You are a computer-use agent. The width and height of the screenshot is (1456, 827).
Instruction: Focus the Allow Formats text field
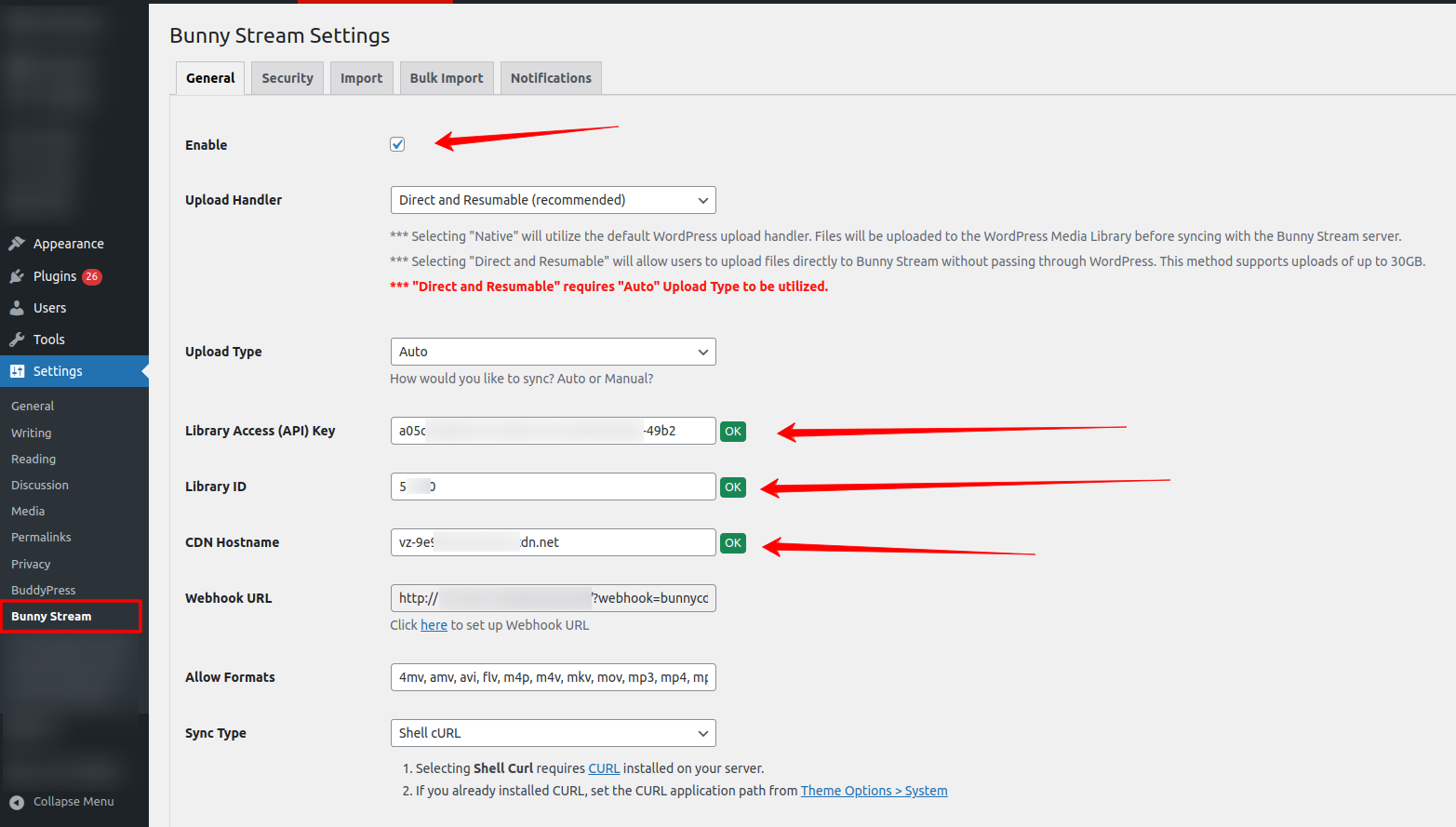(x=553, y=677)
